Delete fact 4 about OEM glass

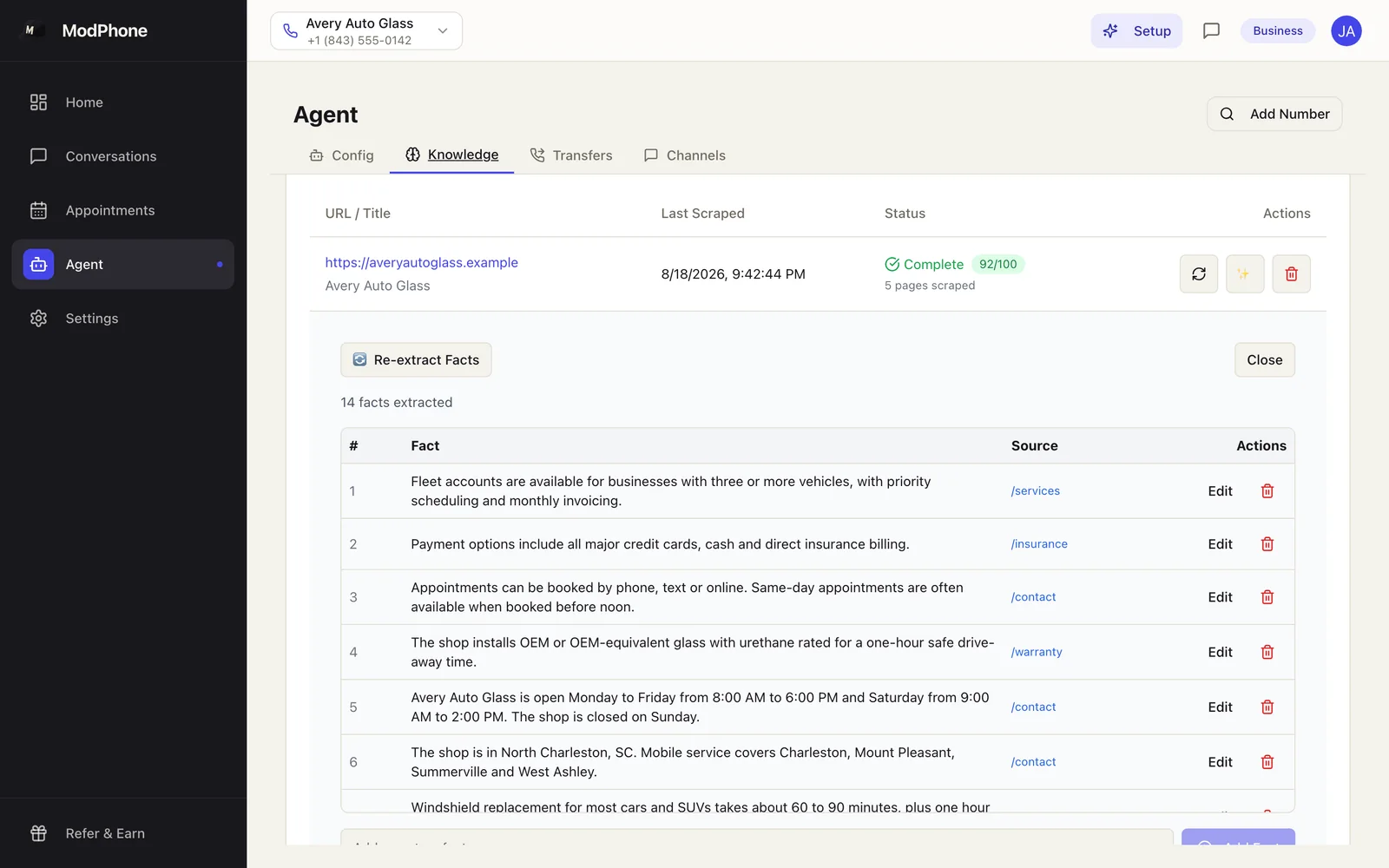[1267, 652]
